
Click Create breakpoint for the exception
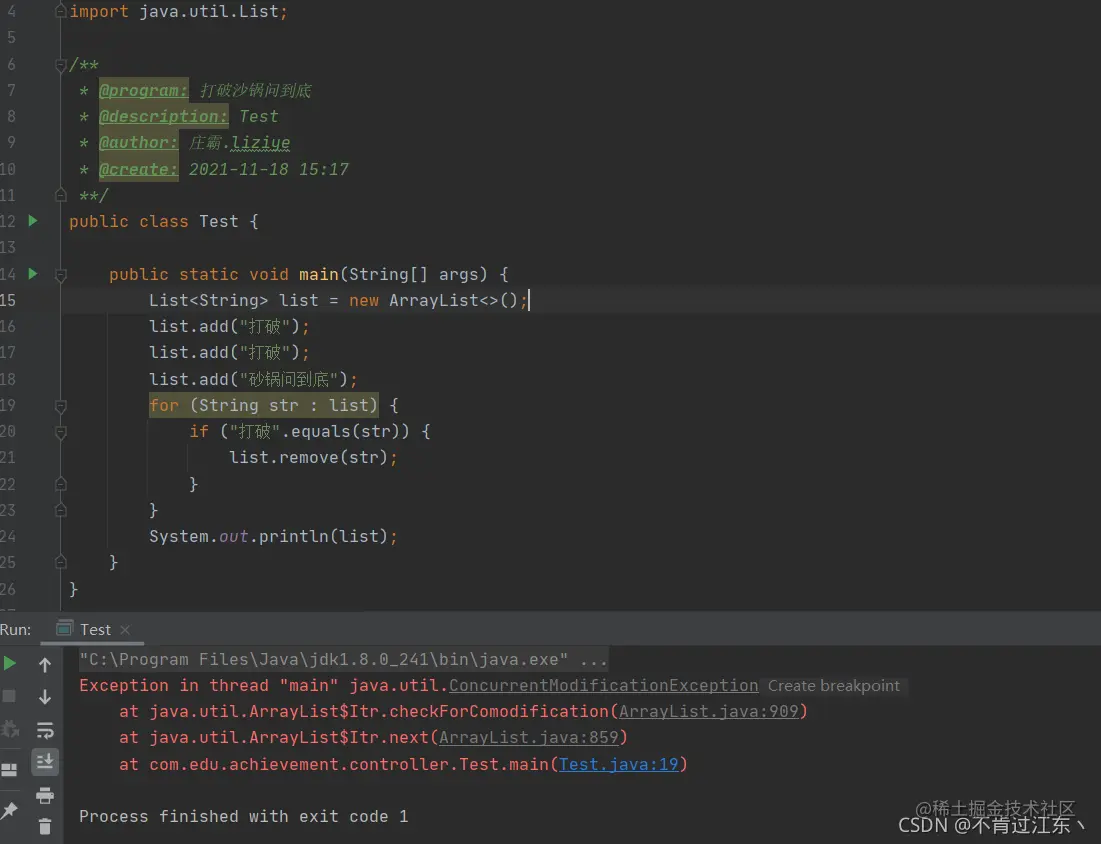833,685
